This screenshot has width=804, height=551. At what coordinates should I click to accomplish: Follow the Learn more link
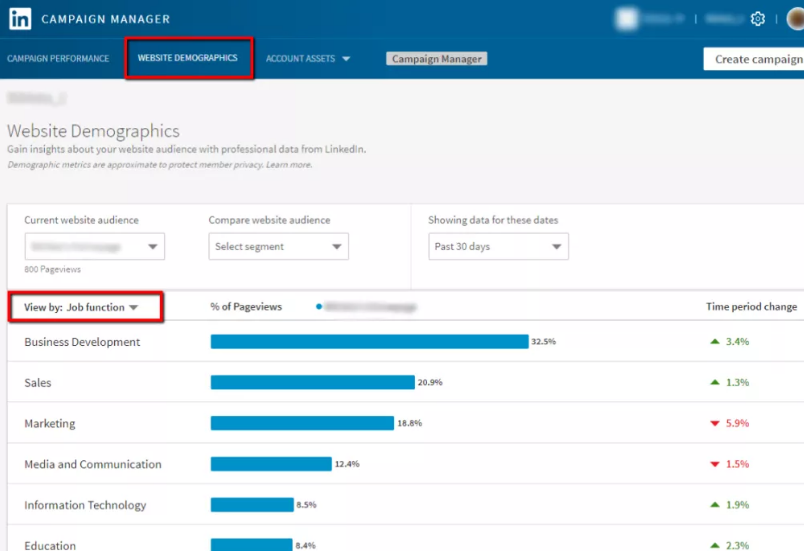289,165
